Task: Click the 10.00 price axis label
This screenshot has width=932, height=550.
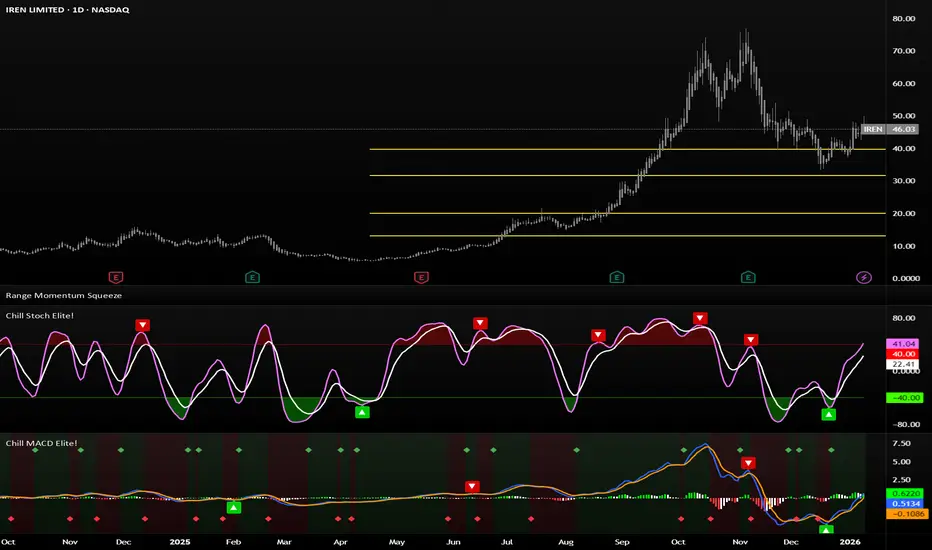Action: [903, 246]
